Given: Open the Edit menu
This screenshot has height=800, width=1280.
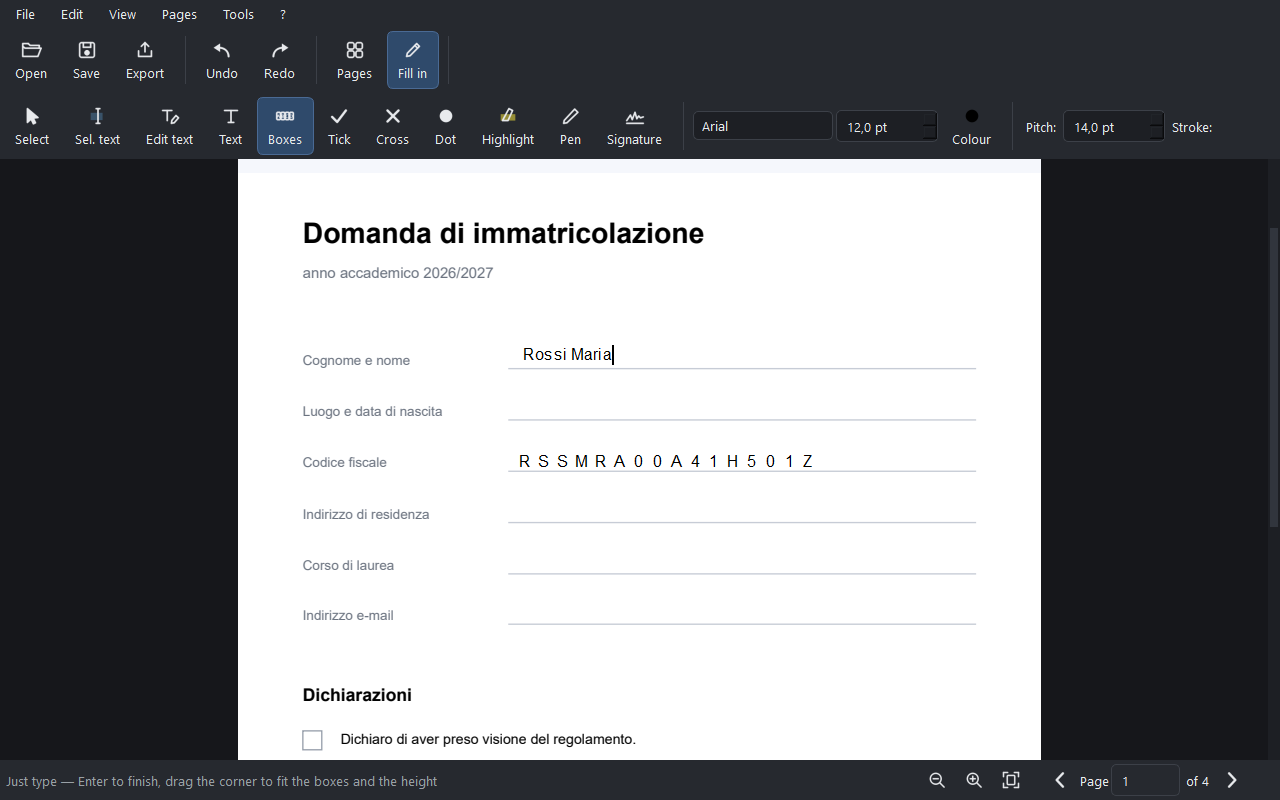Looking at the screenshot, I should 72,14.
